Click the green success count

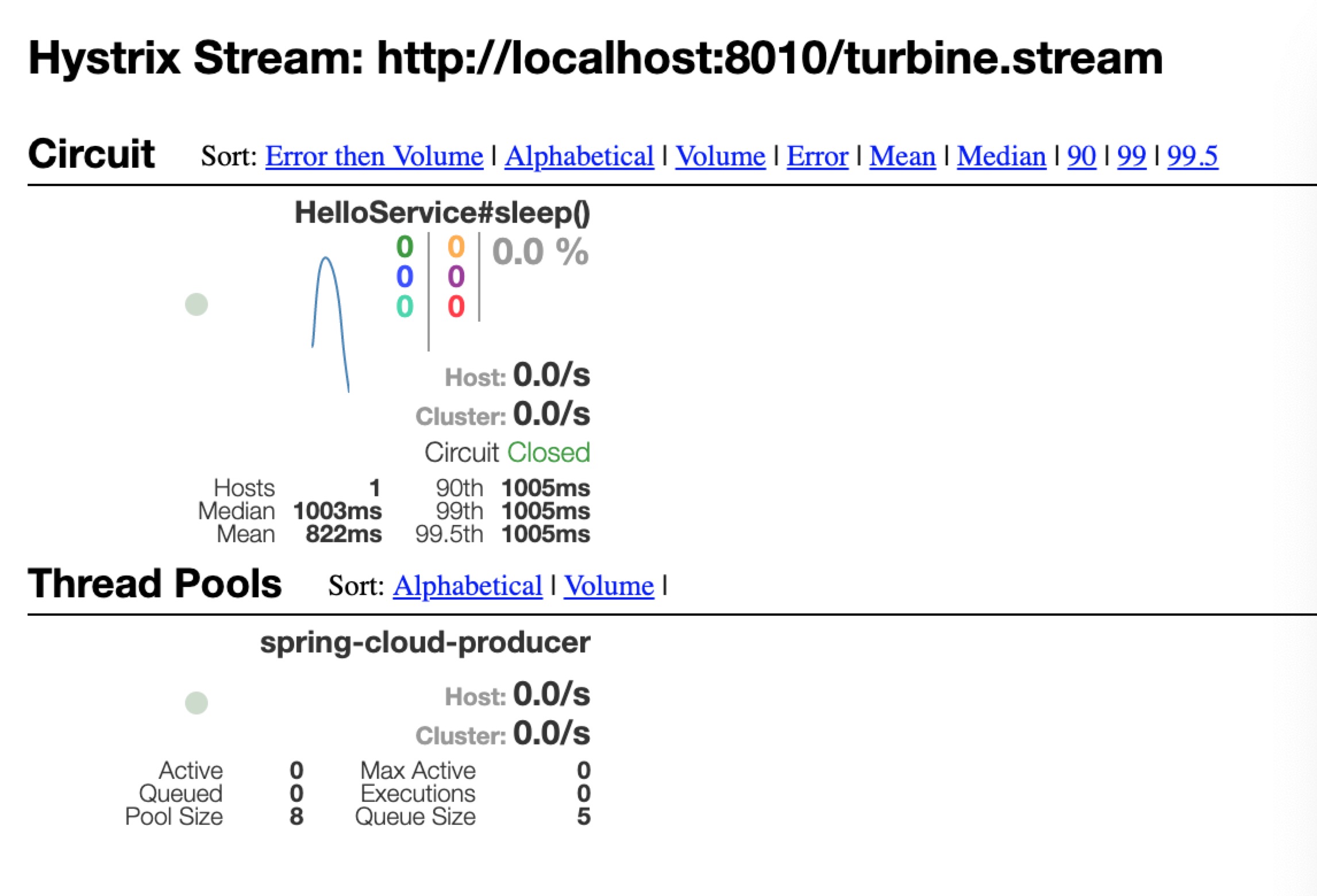405,247
